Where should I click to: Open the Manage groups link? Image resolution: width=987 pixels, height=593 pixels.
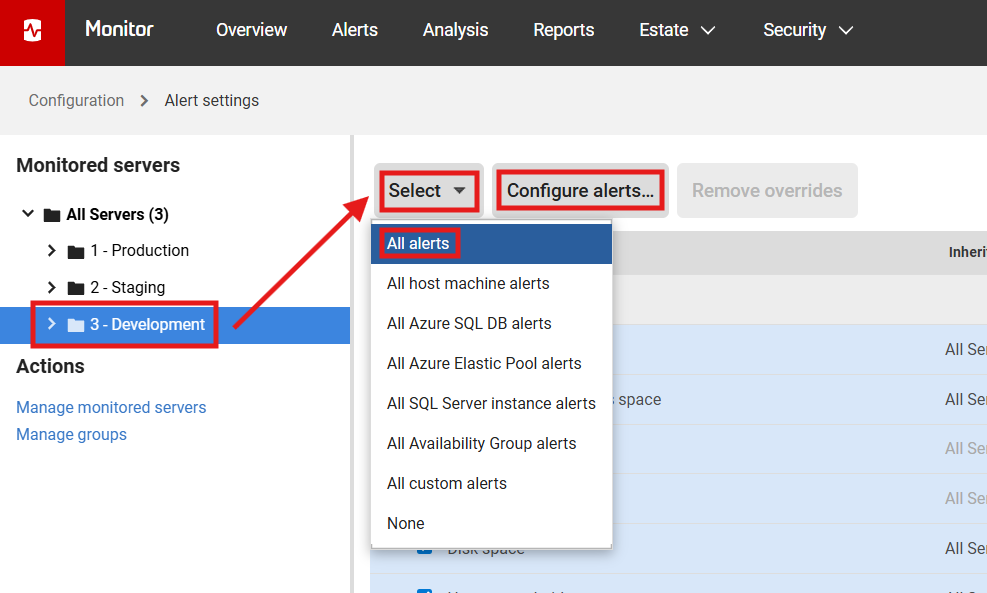[71, 434]
